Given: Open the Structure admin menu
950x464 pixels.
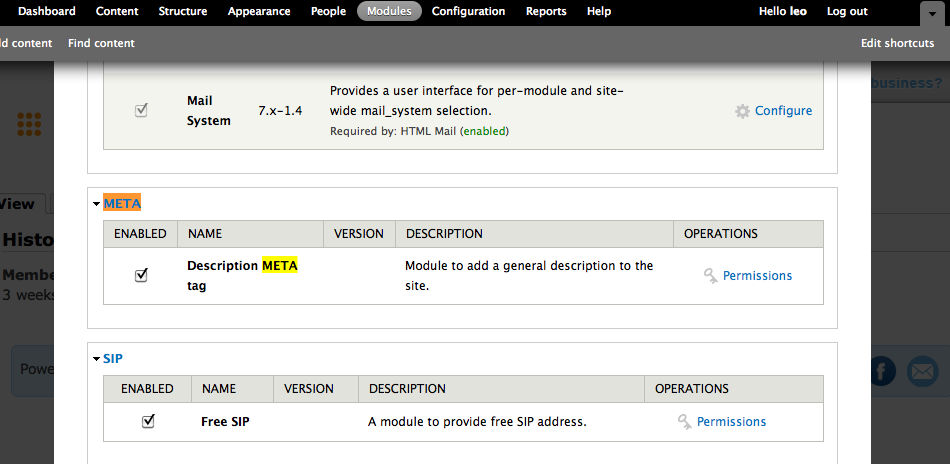Looking at the screenshot, I should point(183,11).
